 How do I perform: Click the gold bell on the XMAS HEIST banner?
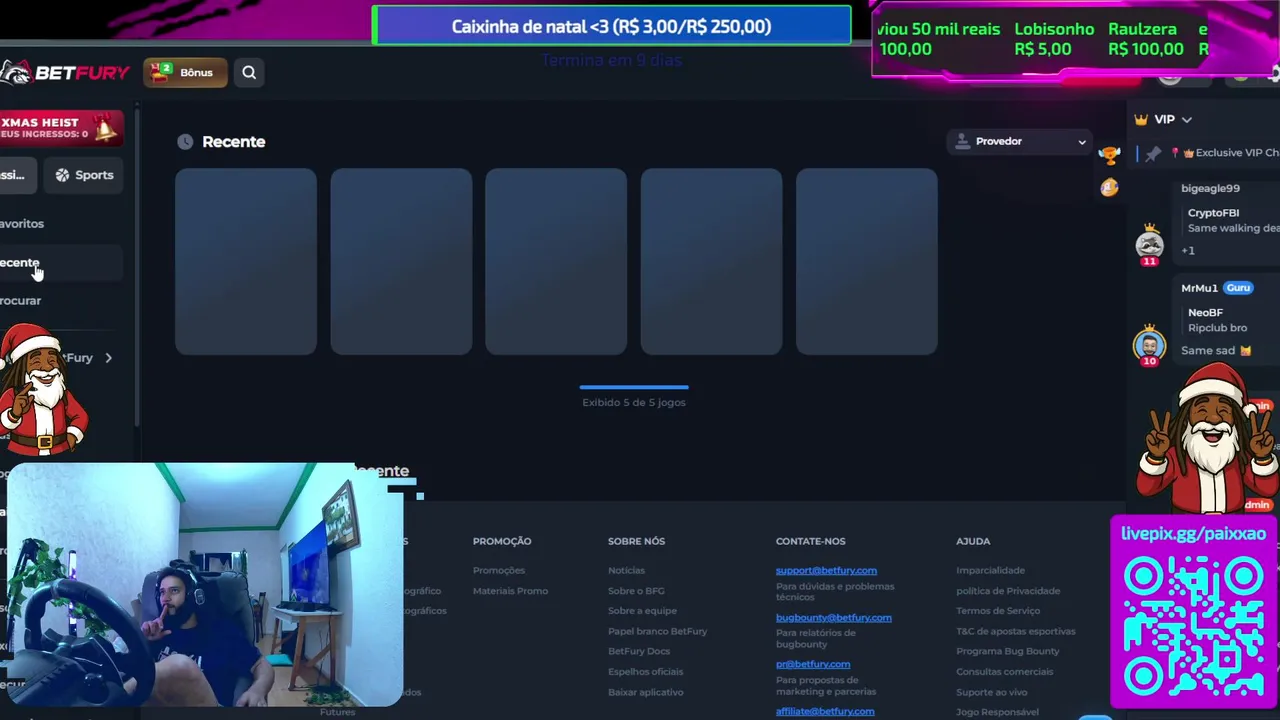[x=105, y=128]
